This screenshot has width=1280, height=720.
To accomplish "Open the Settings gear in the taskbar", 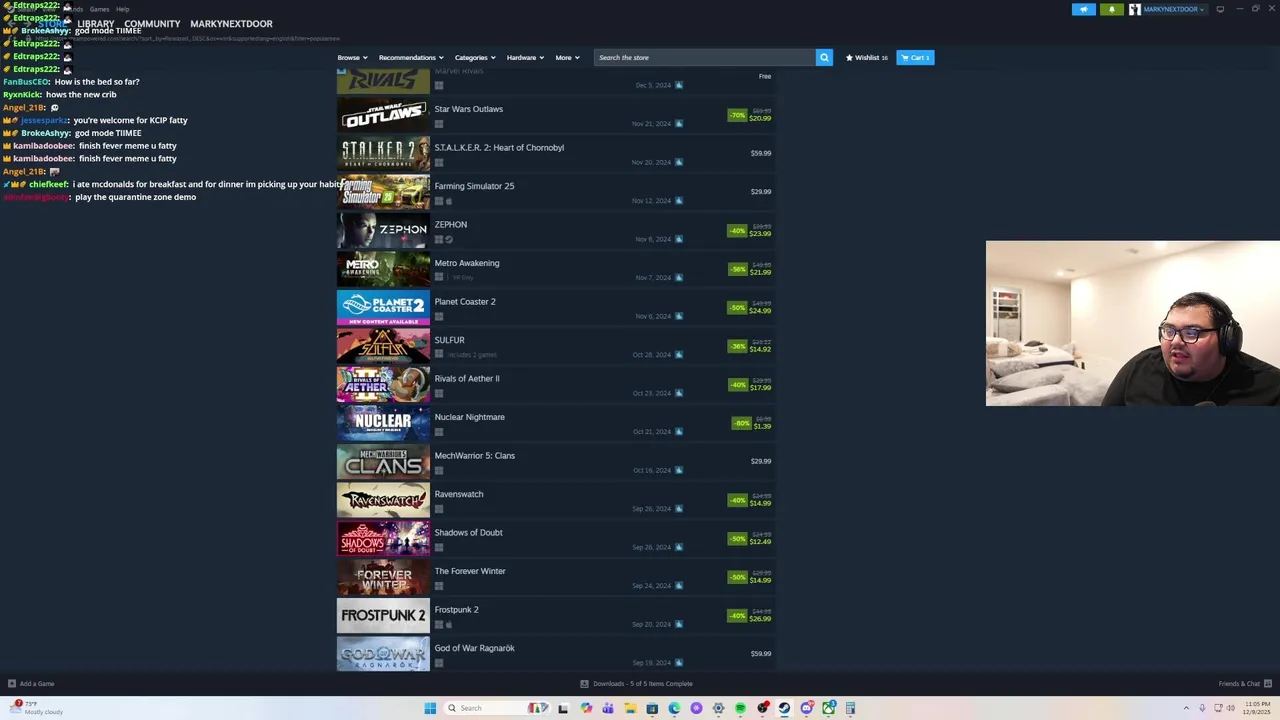I will point(718,708).
